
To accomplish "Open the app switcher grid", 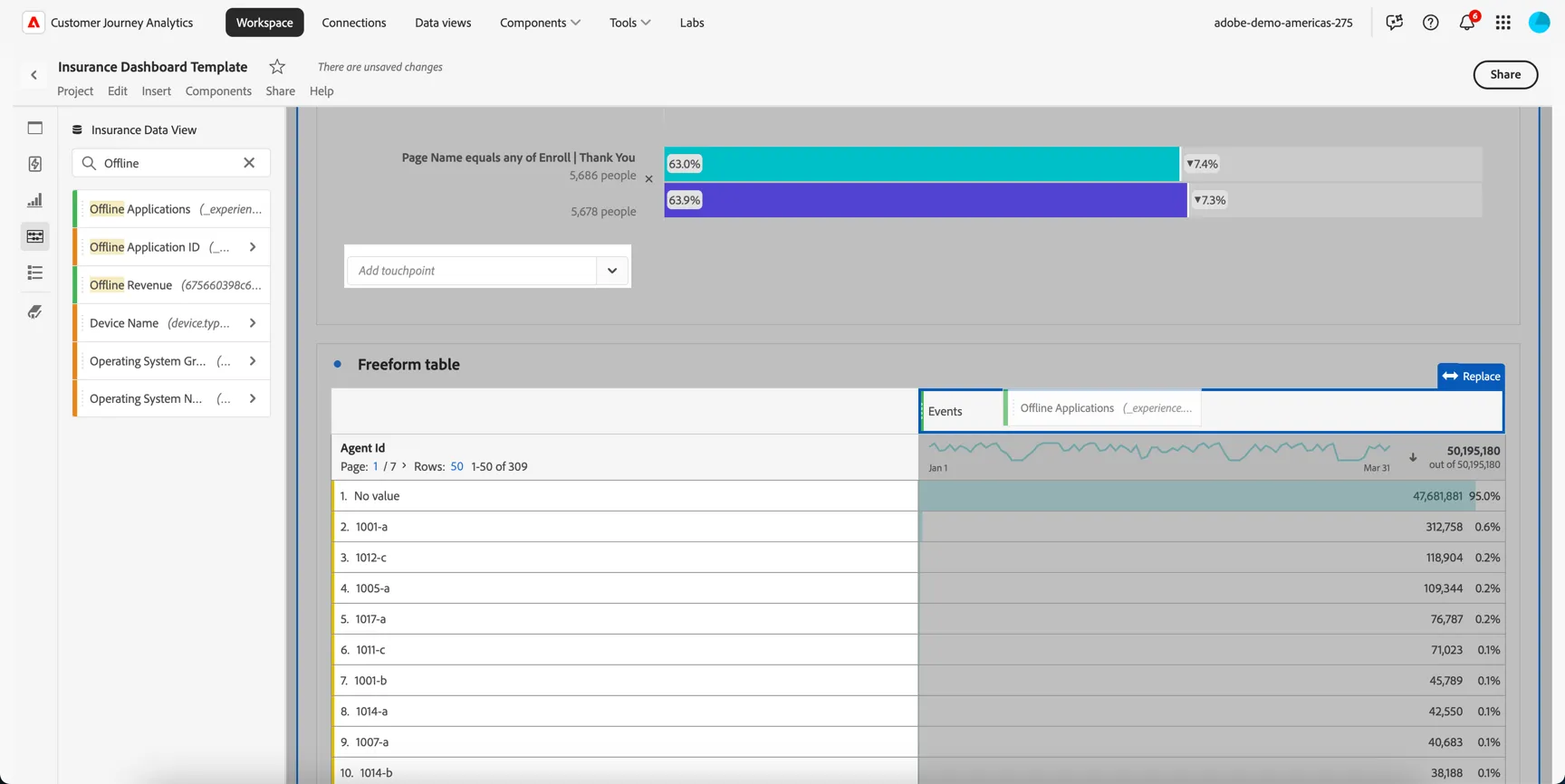I will 1503,23.
